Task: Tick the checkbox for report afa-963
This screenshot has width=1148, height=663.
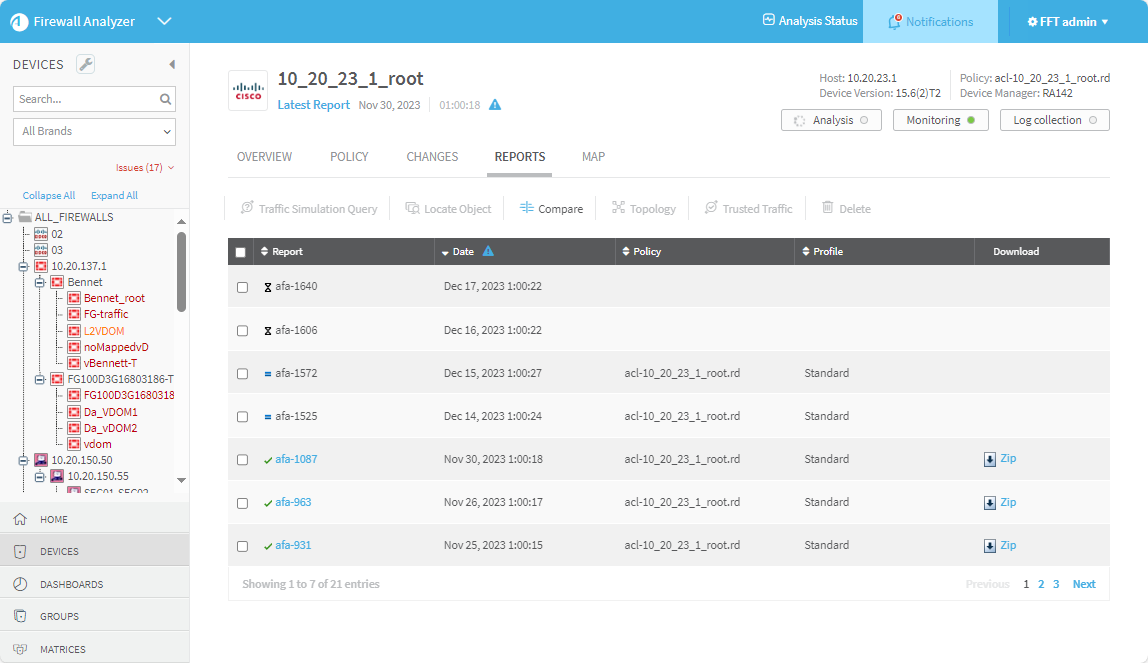Action: pyautogui.click(x=242, y=503)
